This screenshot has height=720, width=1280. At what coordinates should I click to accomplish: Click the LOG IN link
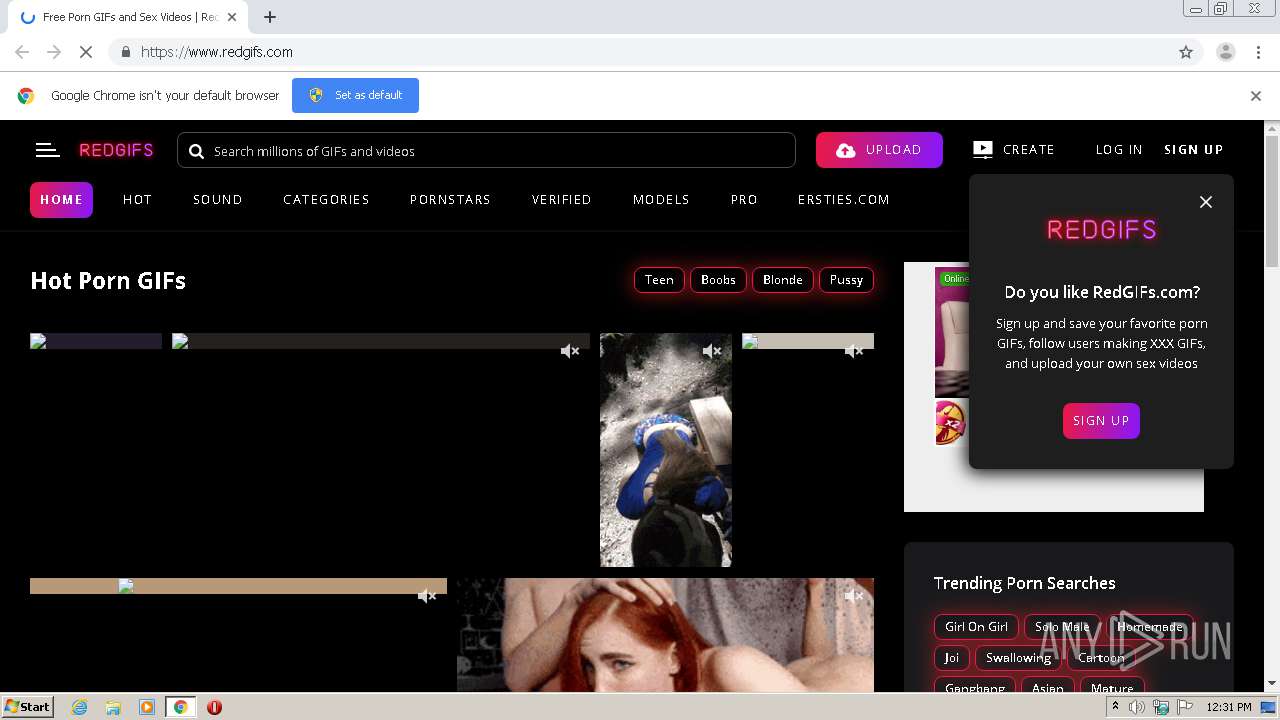1119,150
